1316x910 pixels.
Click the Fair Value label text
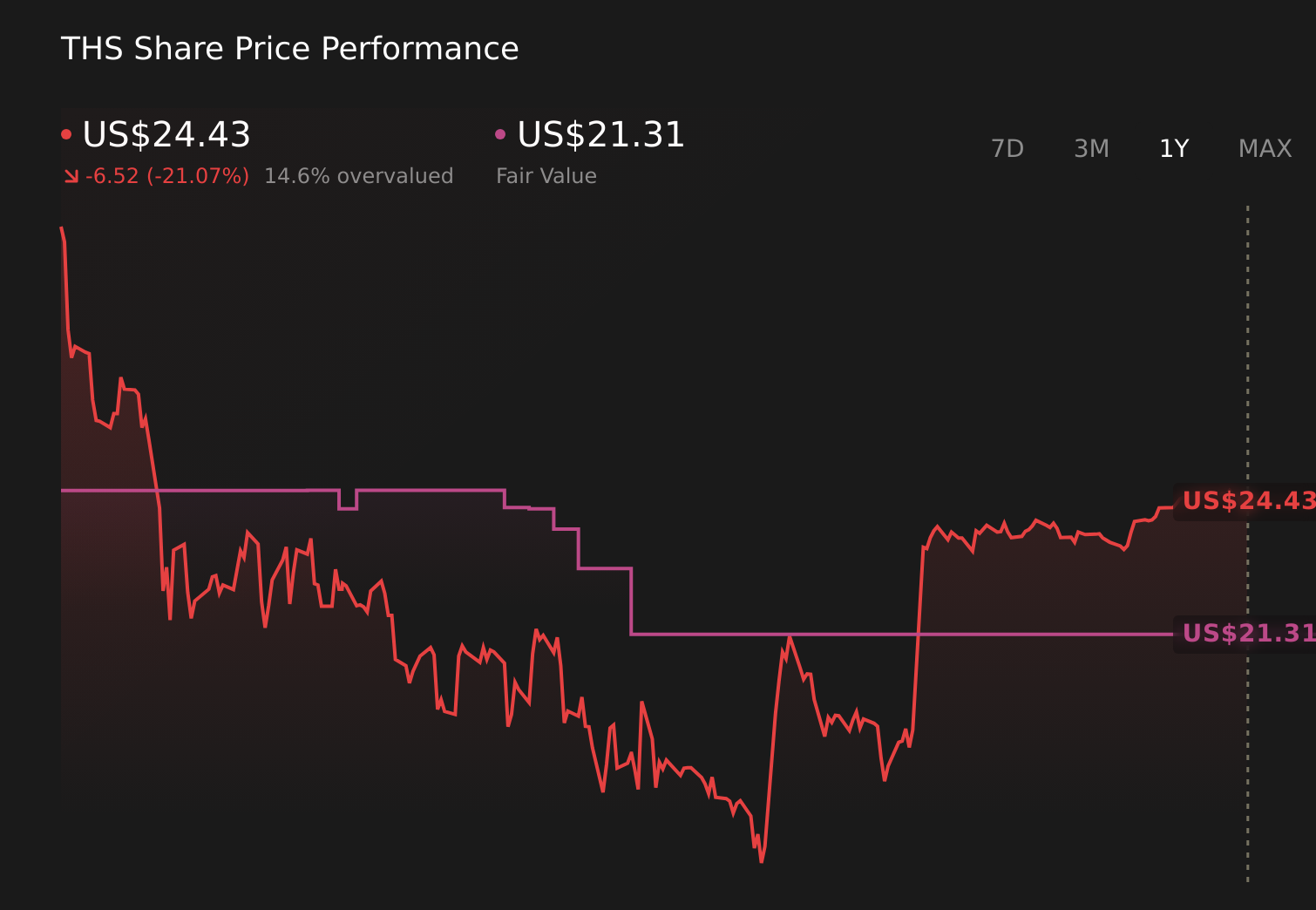pyautogui.click(x=546, y=175)
